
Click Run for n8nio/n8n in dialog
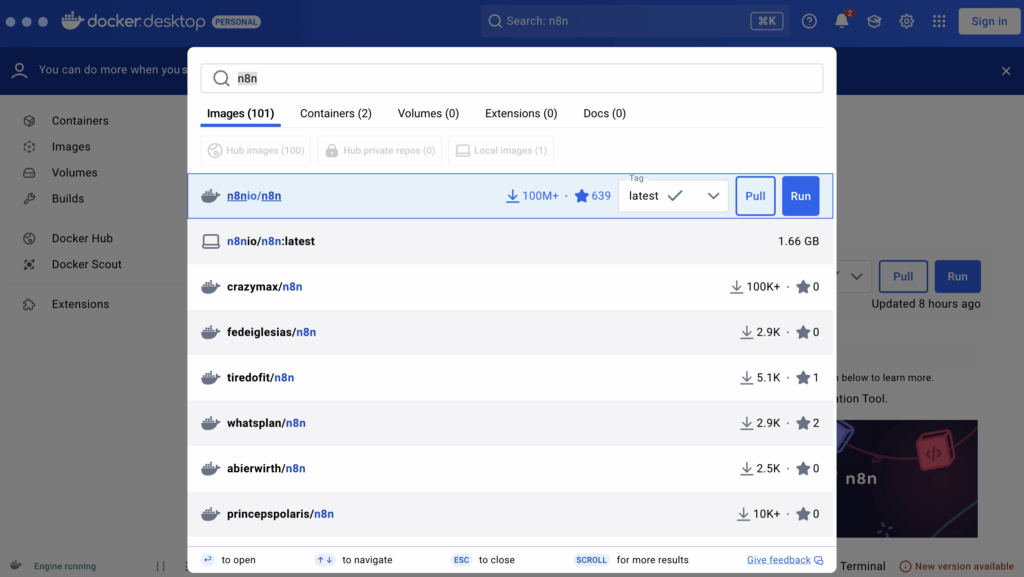click(x=801, y=196)
